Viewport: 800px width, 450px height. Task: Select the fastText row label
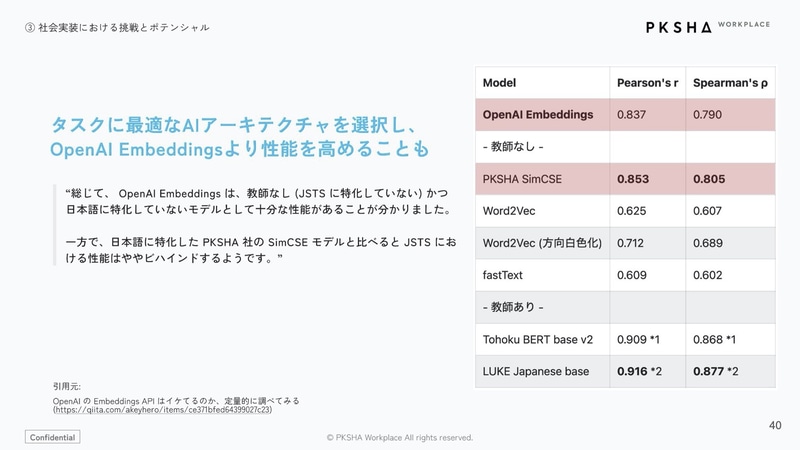coord(503,276)
